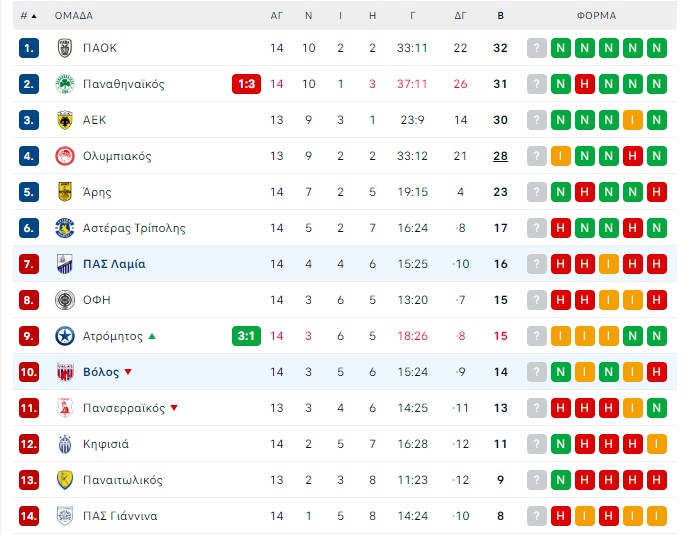Click the ΑΓ column header
This screenshot has height=535, width=687.
(276, 16)
